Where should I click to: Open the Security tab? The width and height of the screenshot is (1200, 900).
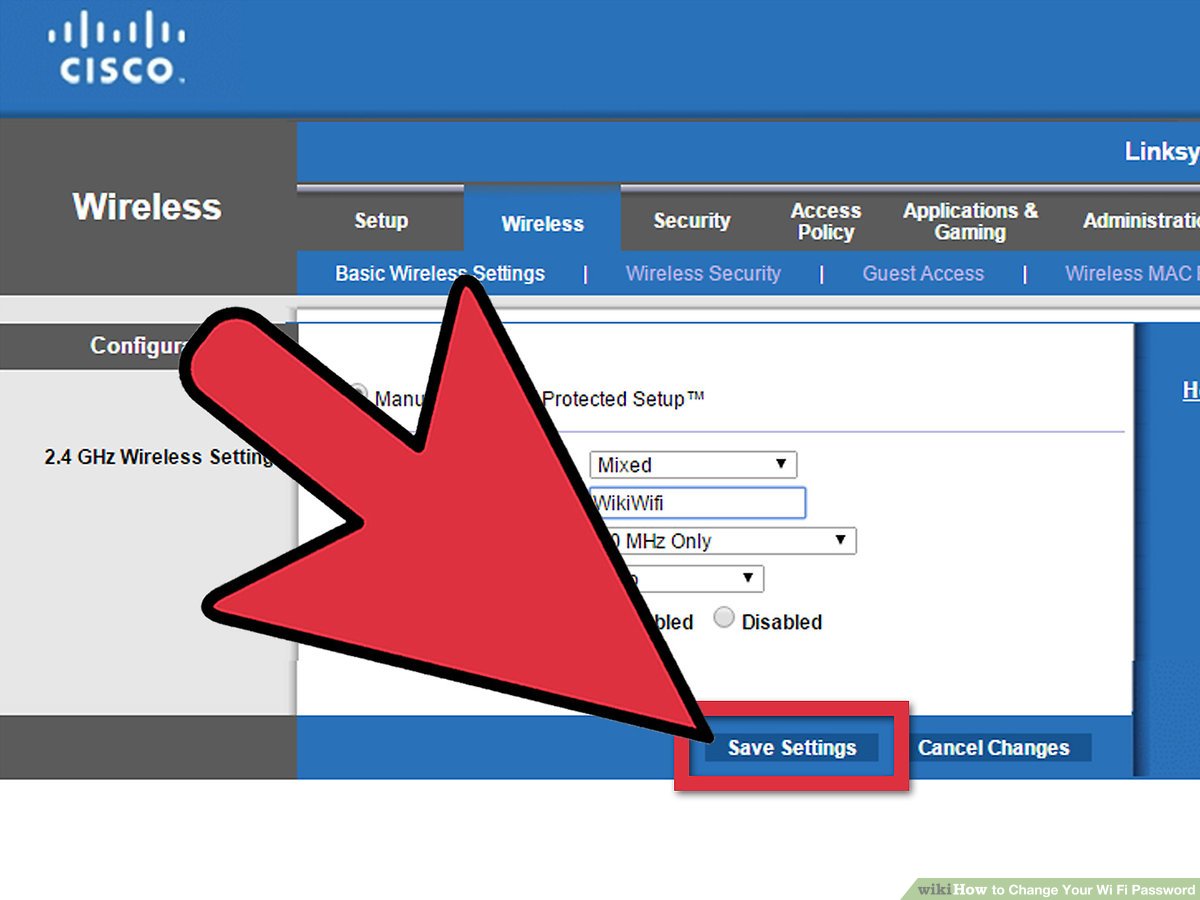coord(691,221)
